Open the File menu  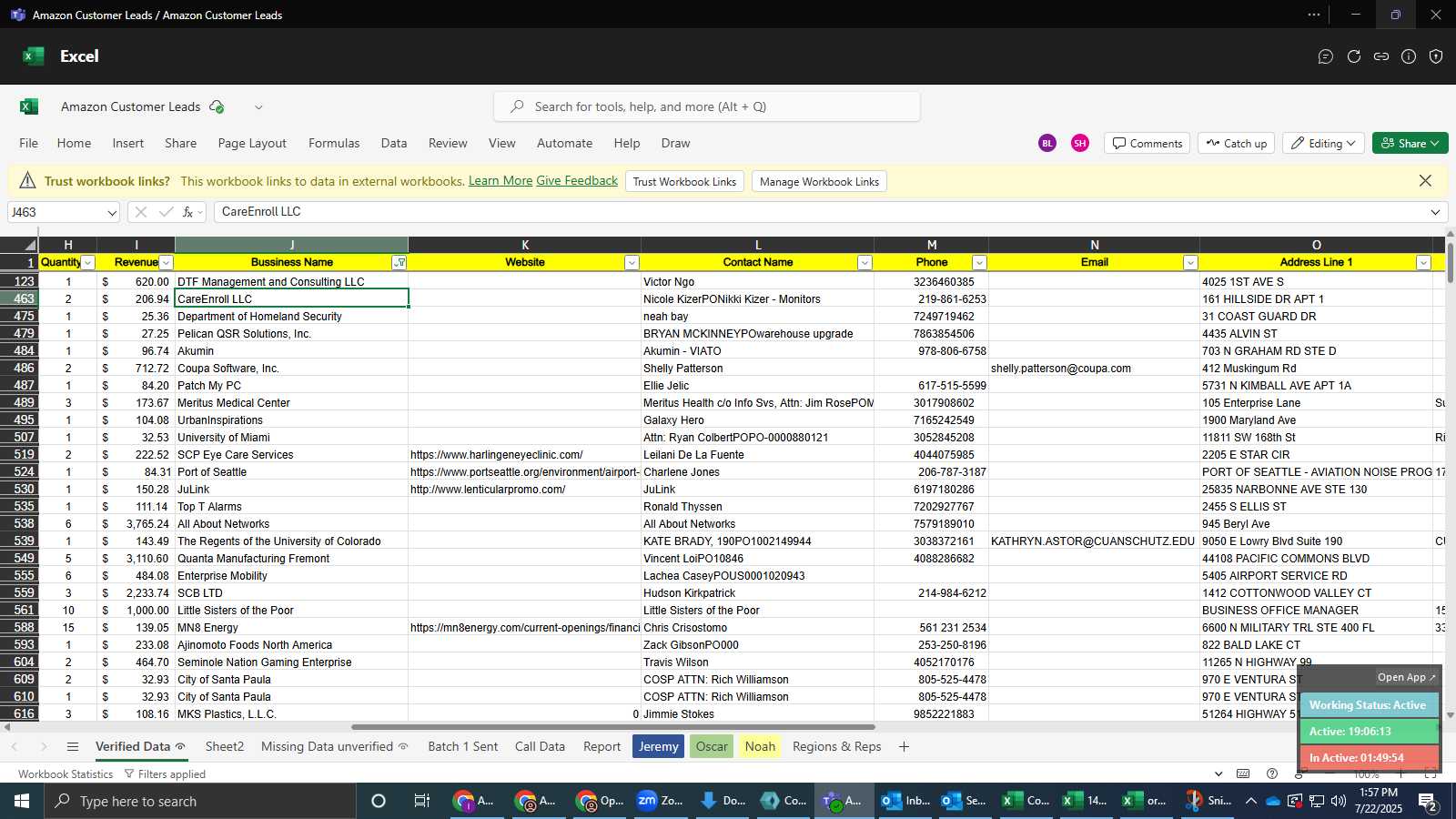click(28, 143)
